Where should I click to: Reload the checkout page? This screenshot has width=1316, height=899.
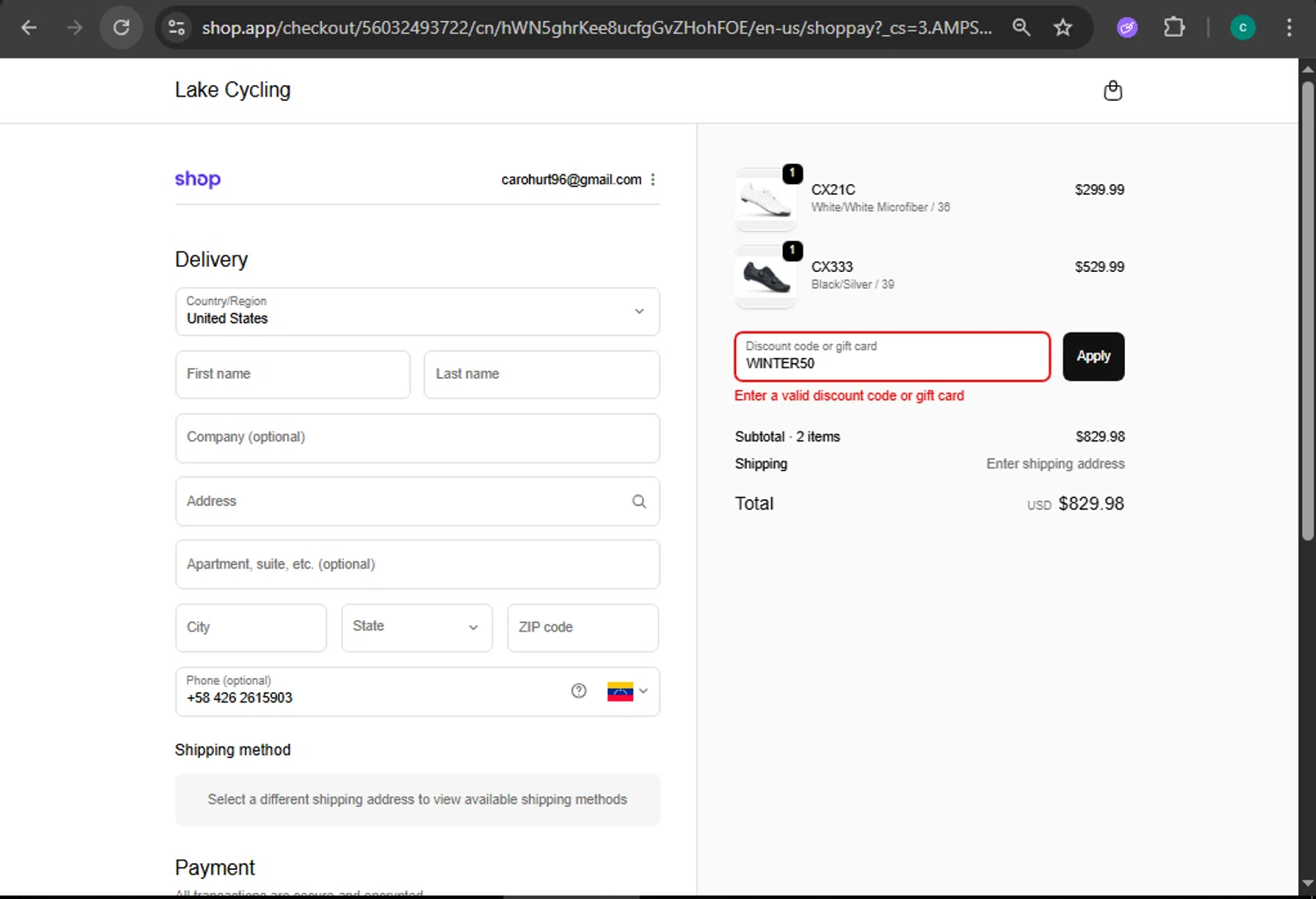pos(121,28)
